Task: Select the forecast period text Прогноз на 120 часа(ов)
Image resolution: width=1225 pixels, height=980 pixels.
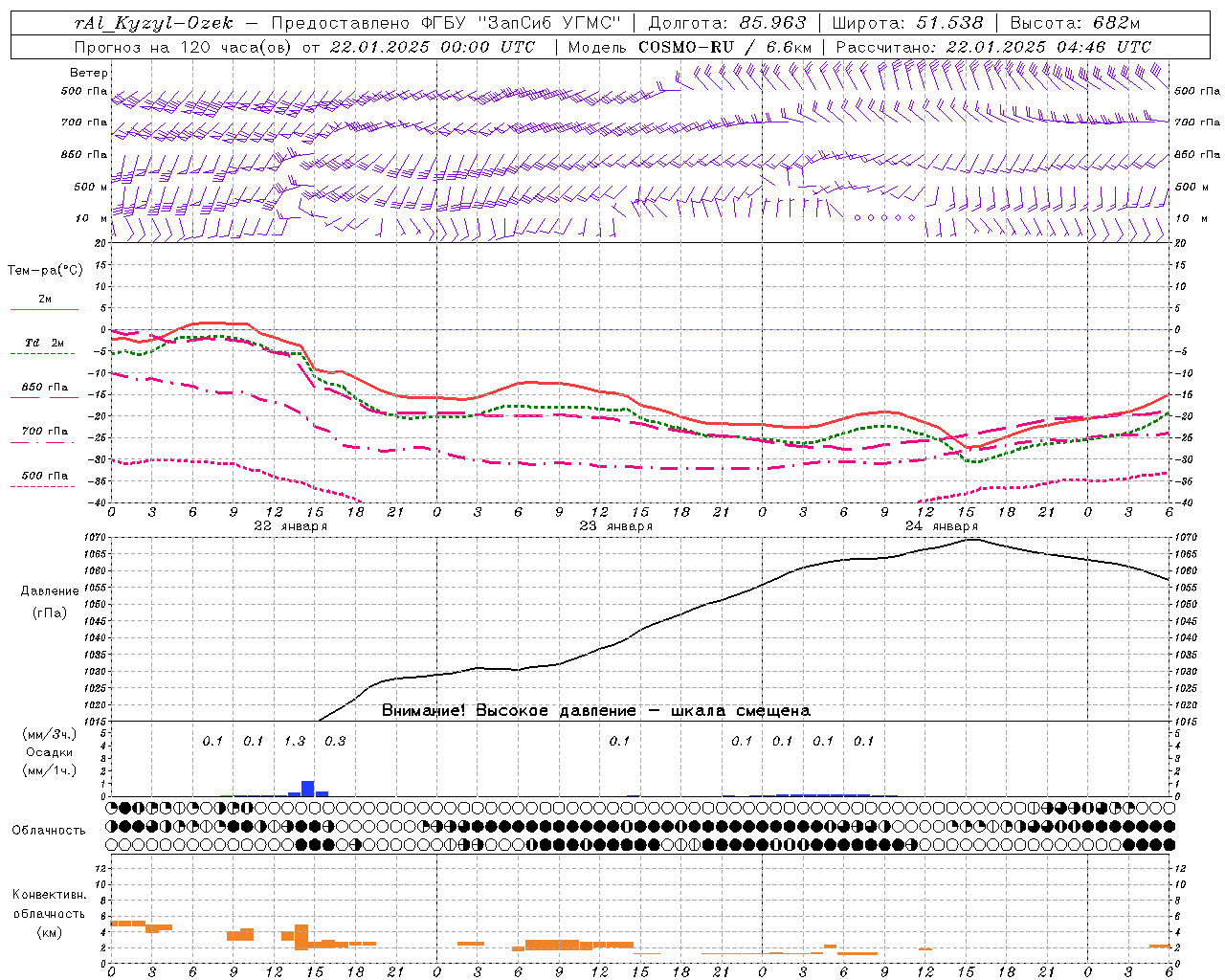Action: pyautogui.click(x=184, y=47)
